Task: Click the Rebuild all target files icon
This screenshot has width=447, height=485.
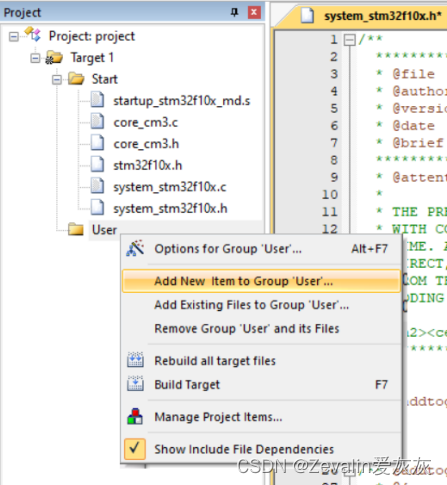Action: [x=135, y=360]
